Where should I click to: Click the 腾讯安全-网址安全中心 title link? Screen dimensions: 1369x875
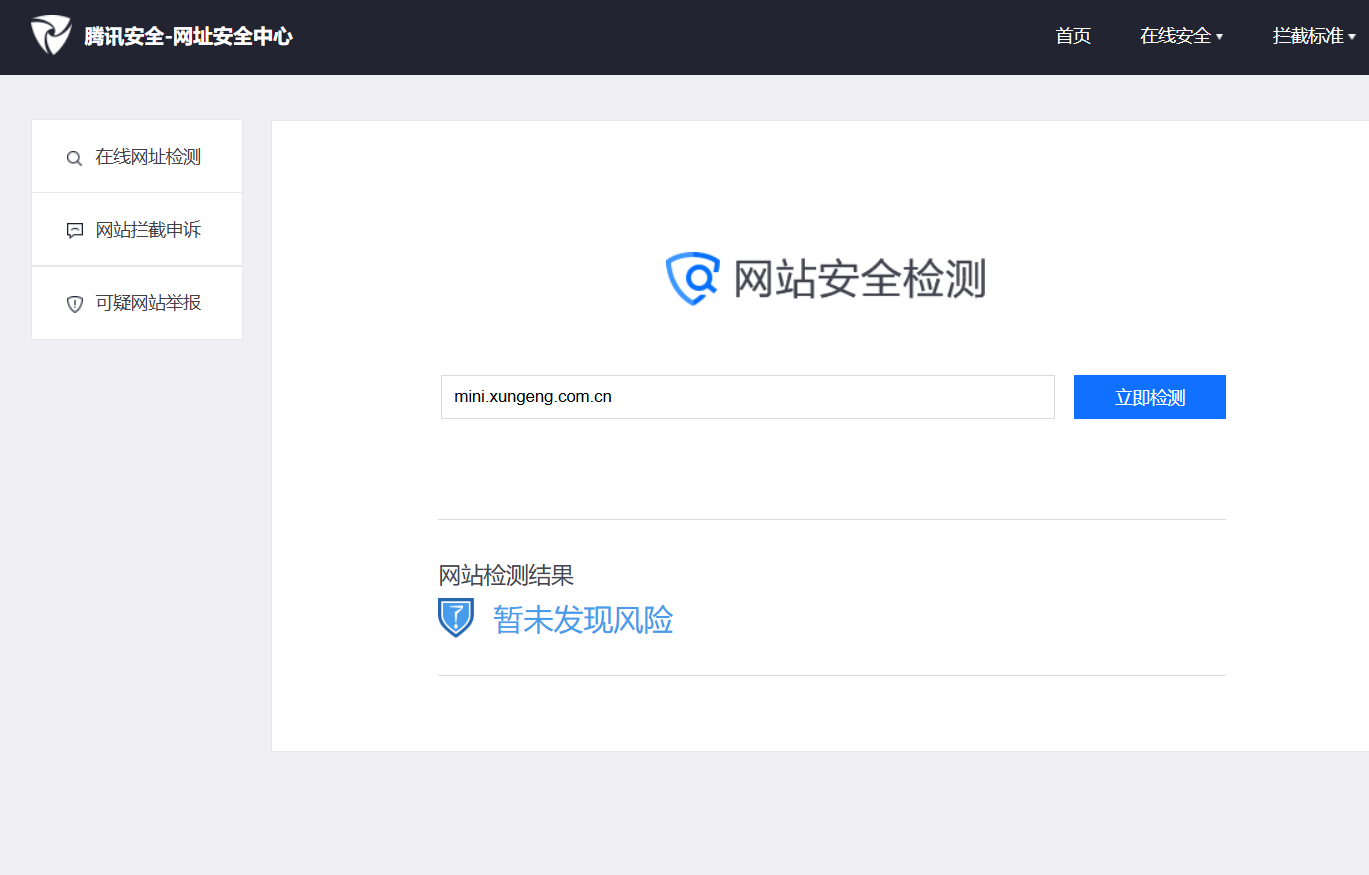point(188,37)
